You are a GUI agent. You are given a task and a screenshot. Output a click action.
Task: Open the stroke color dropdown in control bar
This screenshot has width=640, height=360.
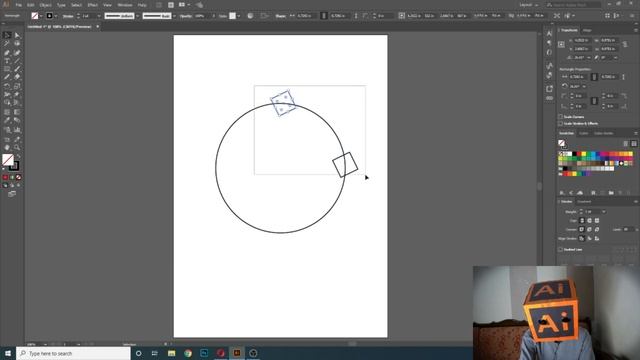click(x=56, y=16)
